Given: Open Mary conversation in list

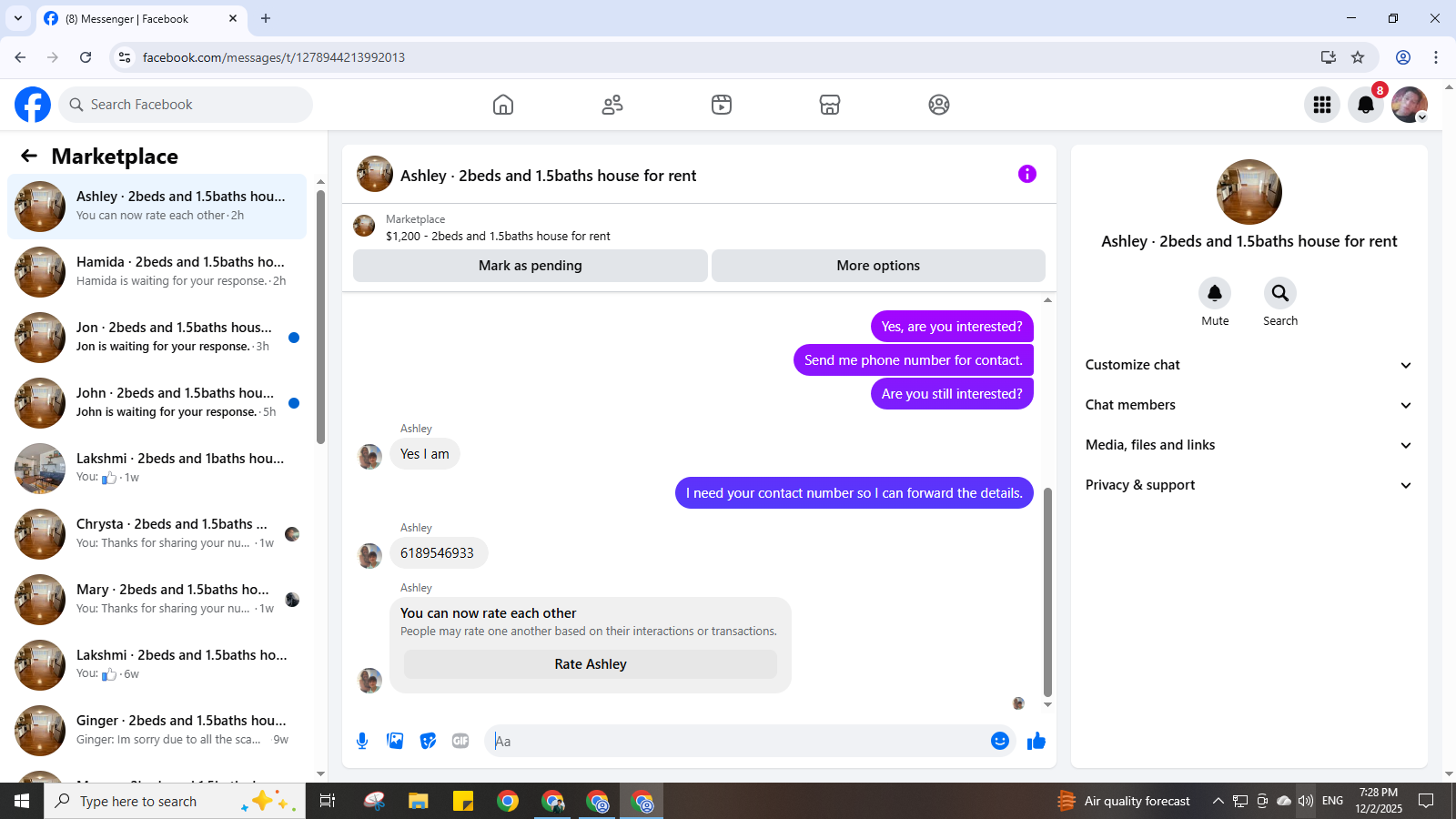Looking at the screenshot, I should (157, 600).
